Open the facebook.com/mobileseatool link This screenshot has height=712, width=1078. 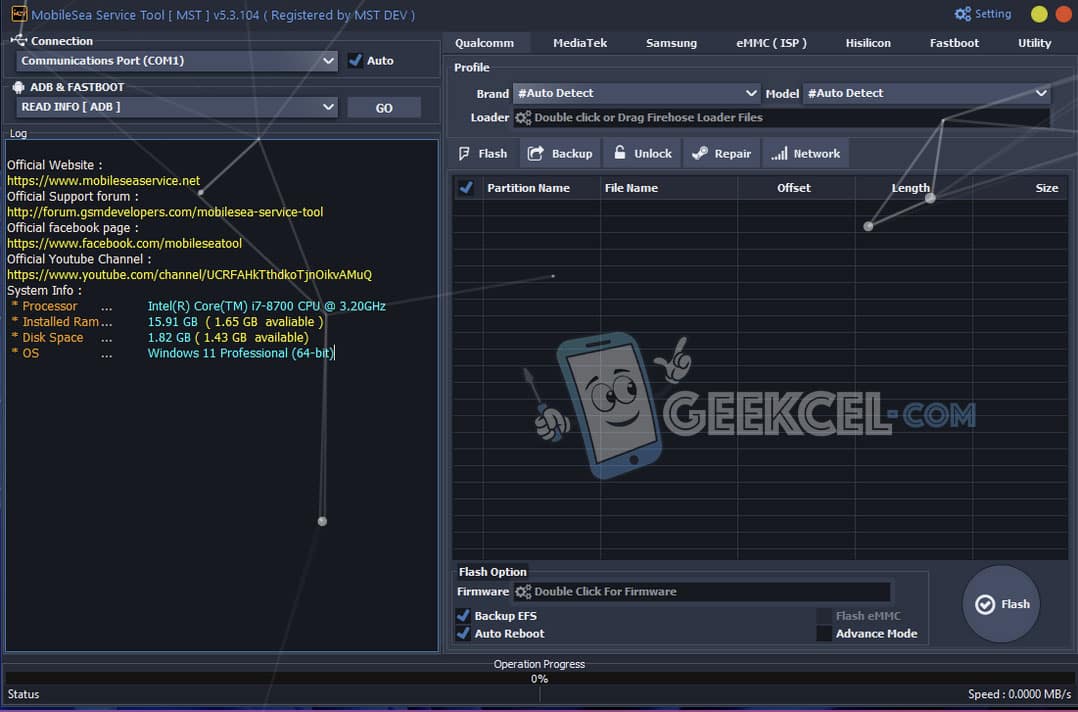point(124,243)
